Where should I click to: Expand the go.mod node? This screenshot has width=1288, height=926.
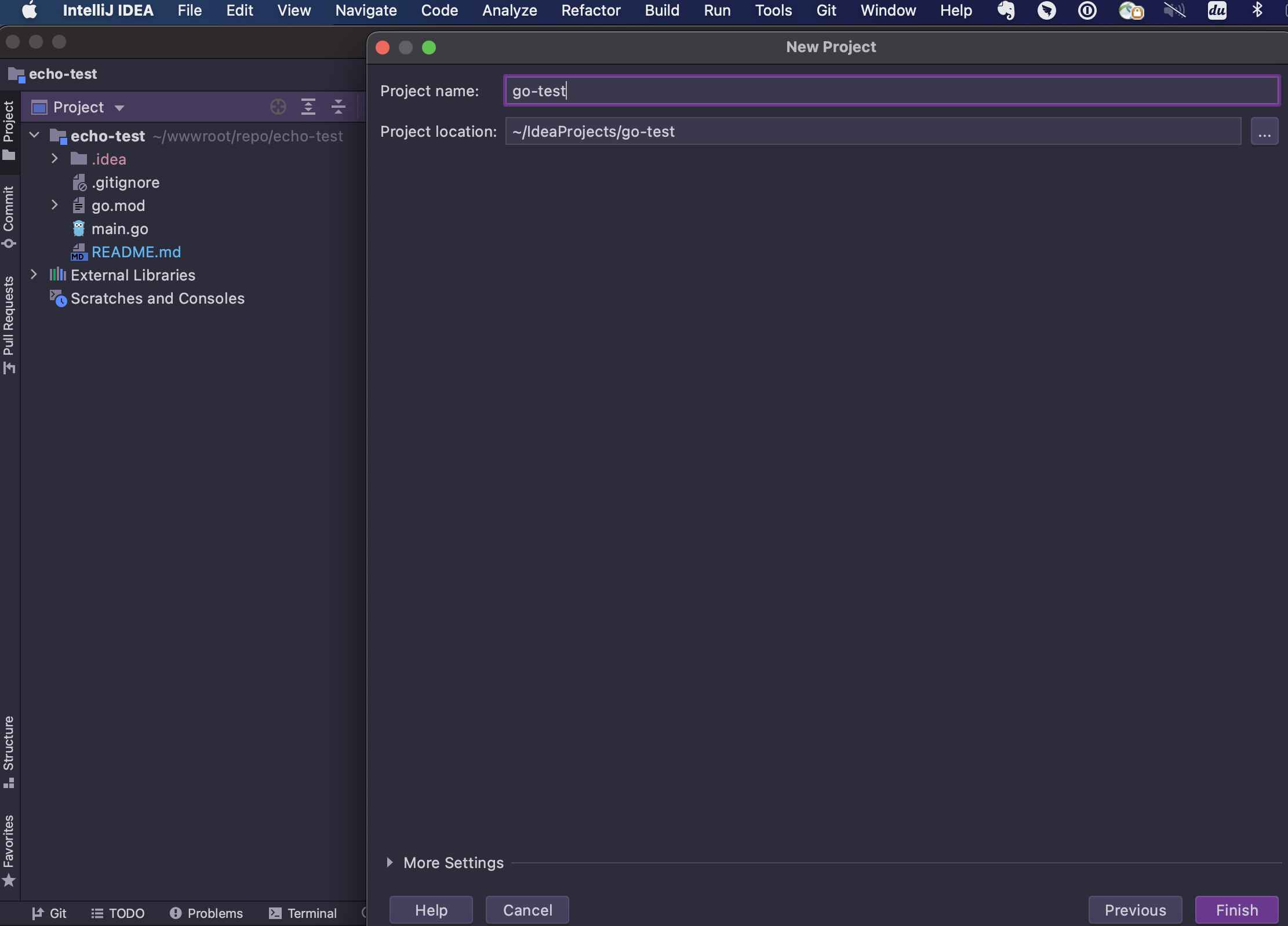(54, 205)
